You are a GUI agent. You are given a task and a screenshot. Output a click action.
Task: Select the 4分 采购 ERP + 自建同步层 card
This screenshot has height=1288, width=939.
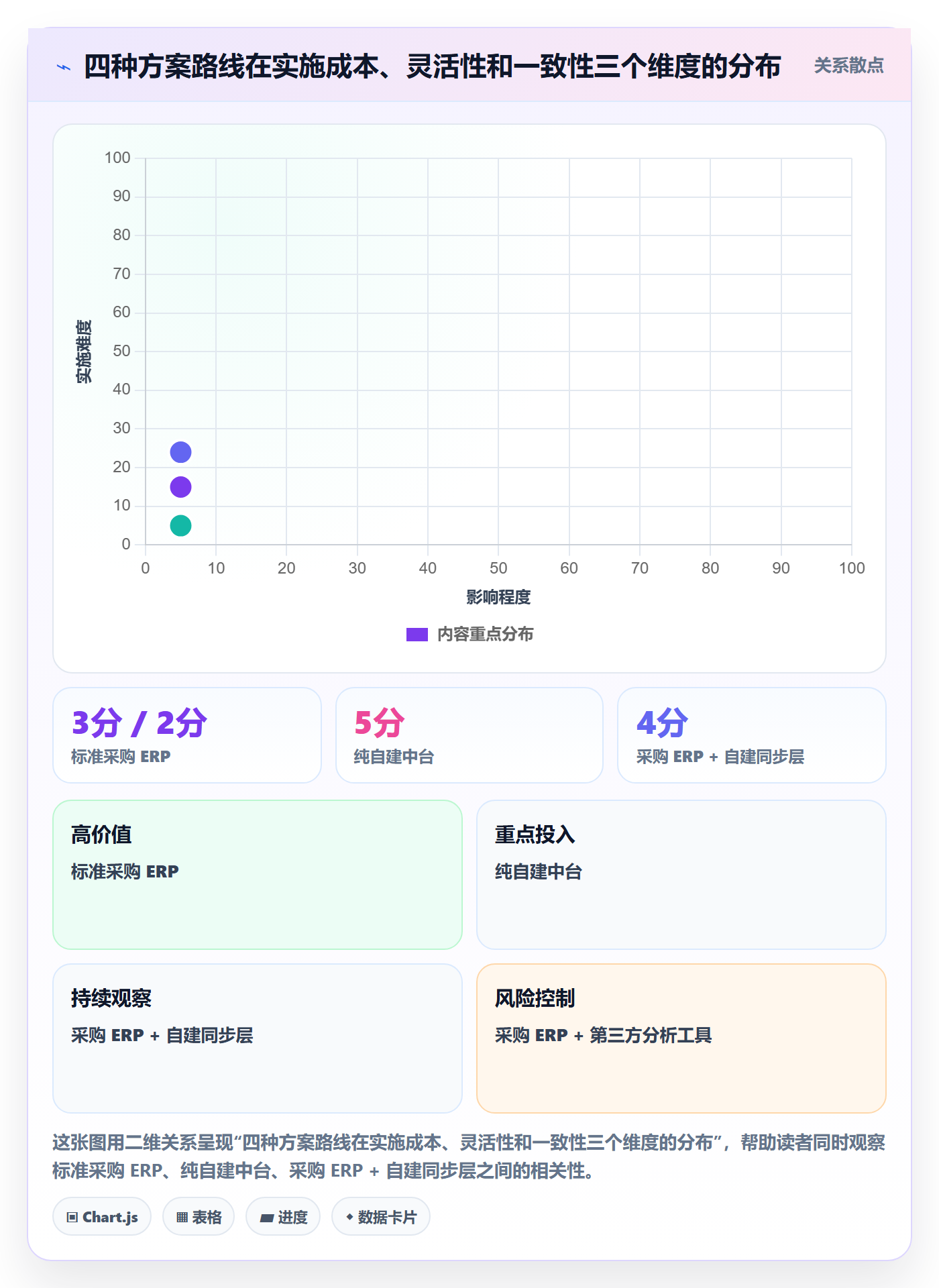pos(752,735)
